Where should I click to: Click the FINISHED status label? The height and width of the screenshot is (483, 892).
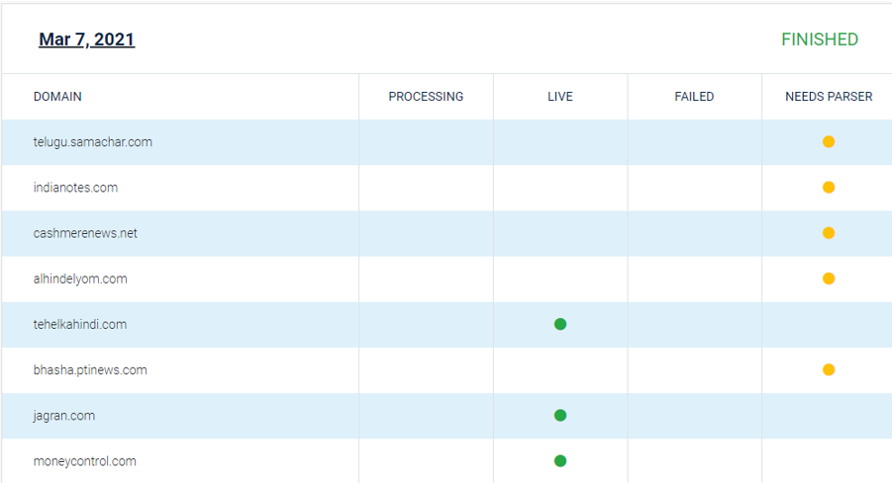[x=819, y=39]
